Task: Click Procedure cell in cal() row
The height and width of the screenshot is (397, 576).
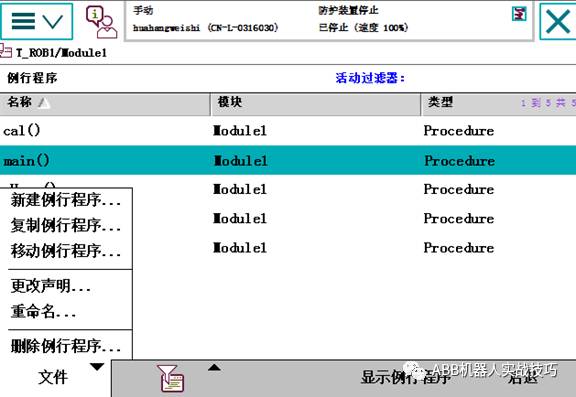Action: click(x=459, y=131)
